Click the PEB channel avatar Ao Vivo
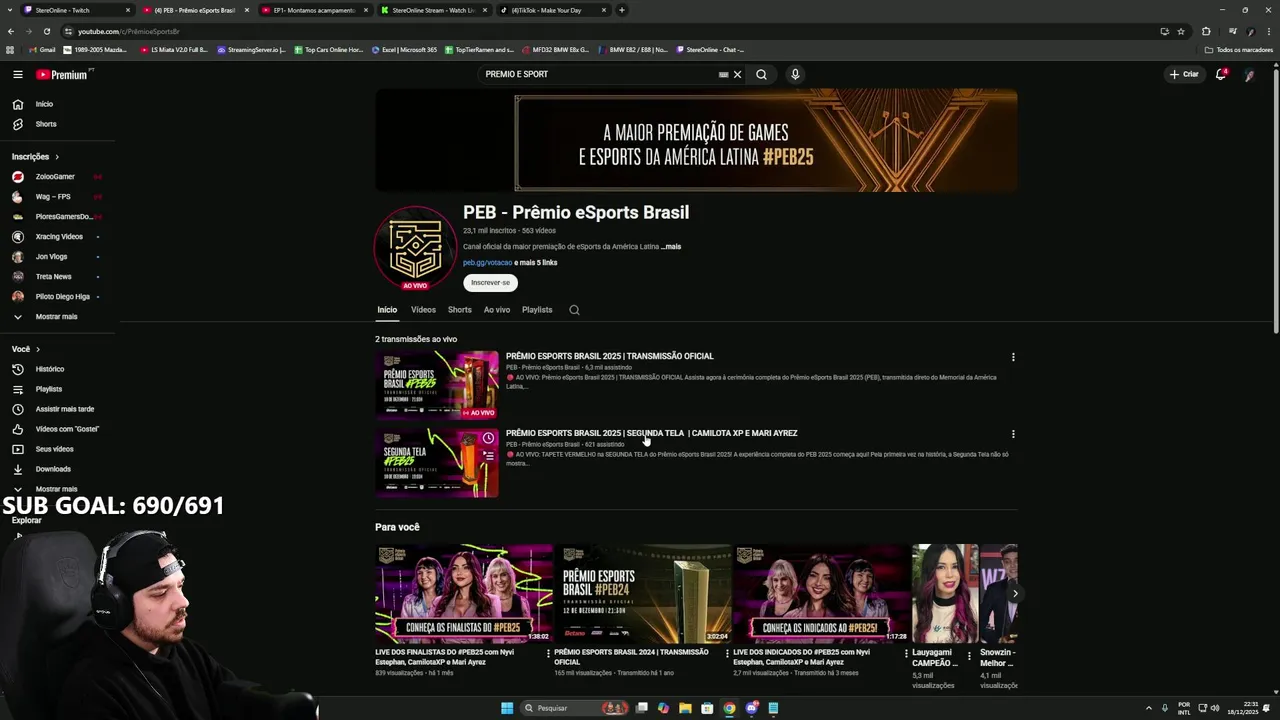 pyautogui.click(x=415, y=248)
